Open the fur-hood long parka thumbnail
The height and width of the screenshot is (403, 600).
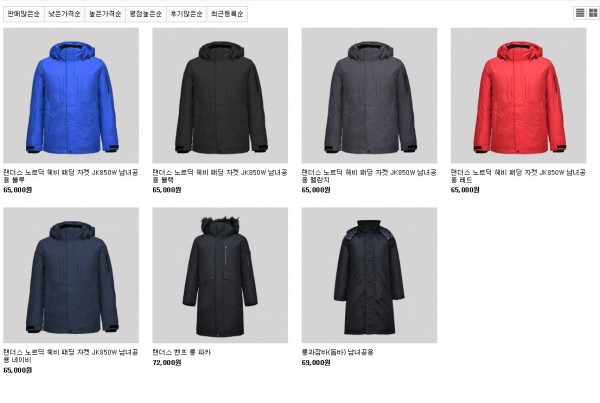(x=220, y=276)
